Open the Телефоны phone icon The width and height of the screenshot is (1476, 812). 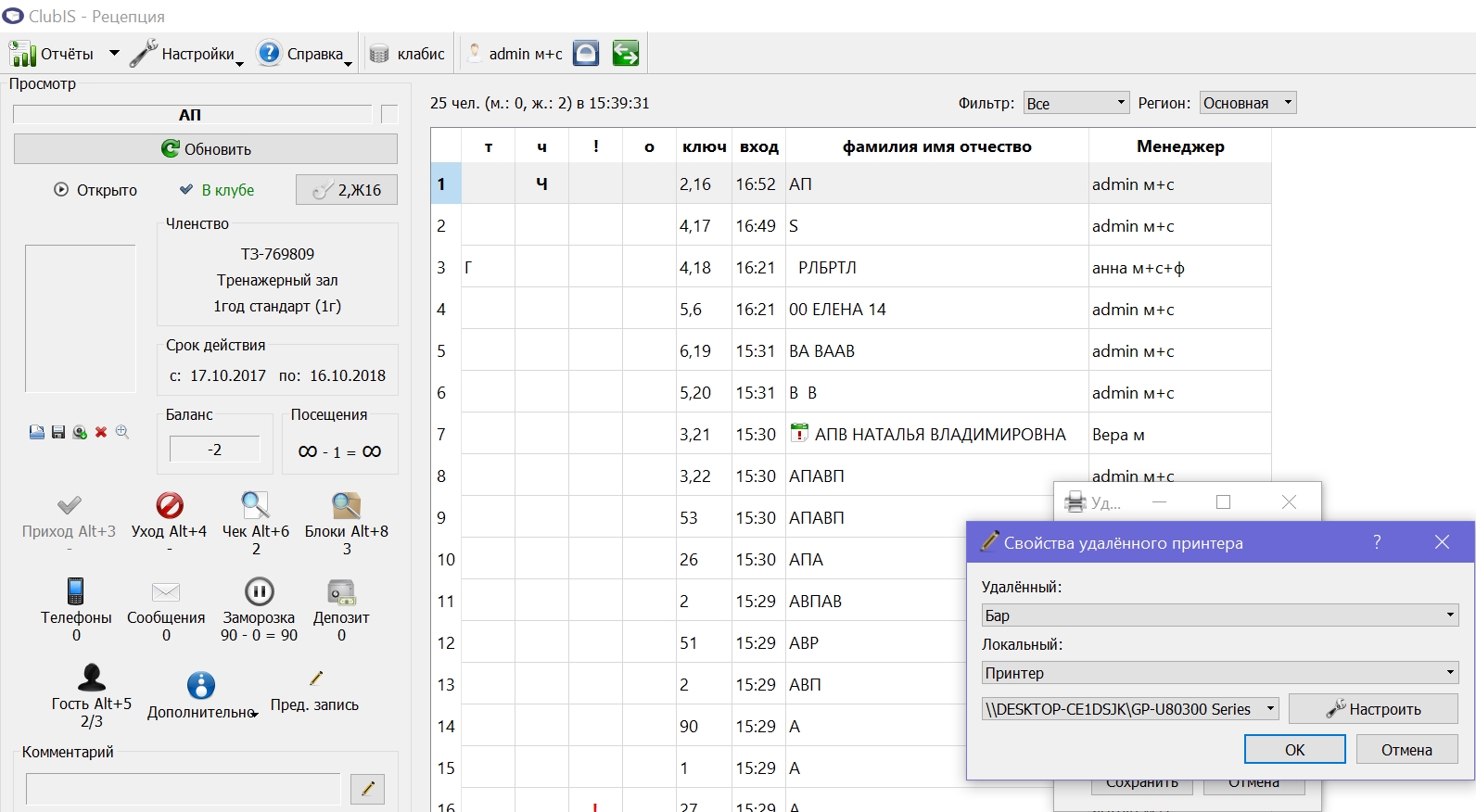click(x=76, y=591)
